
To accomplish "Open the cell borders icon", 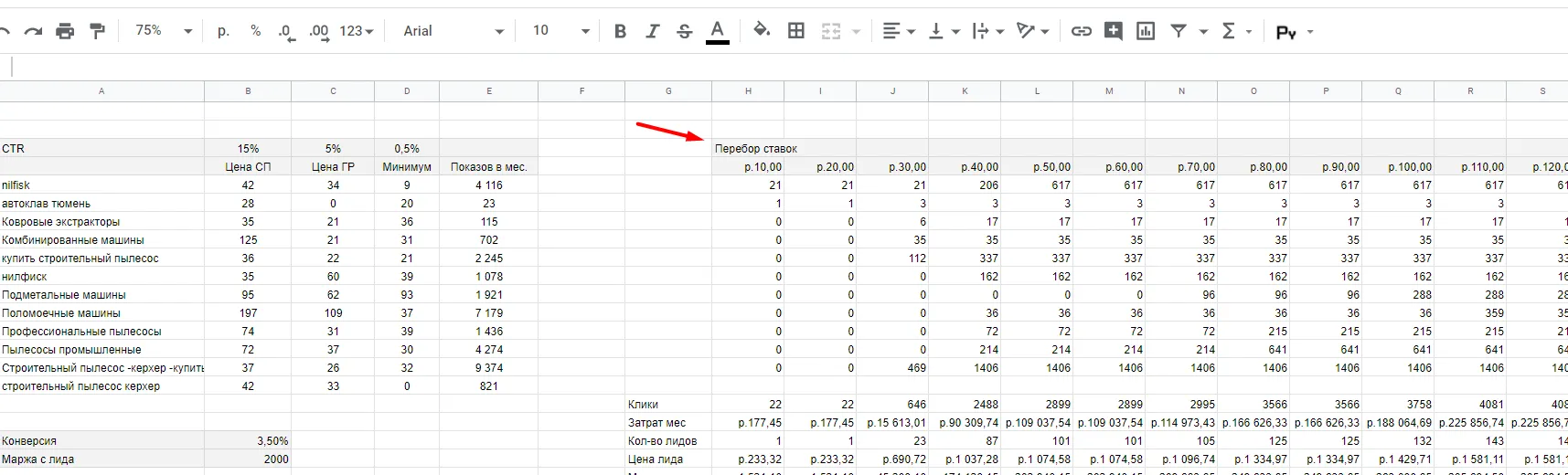I will pos(796,31).
